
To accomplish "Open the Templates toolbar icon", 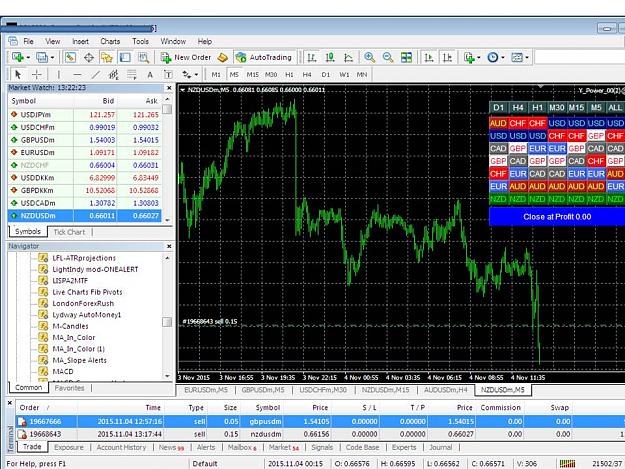I will pyautogui.click(x=517, y=57).
